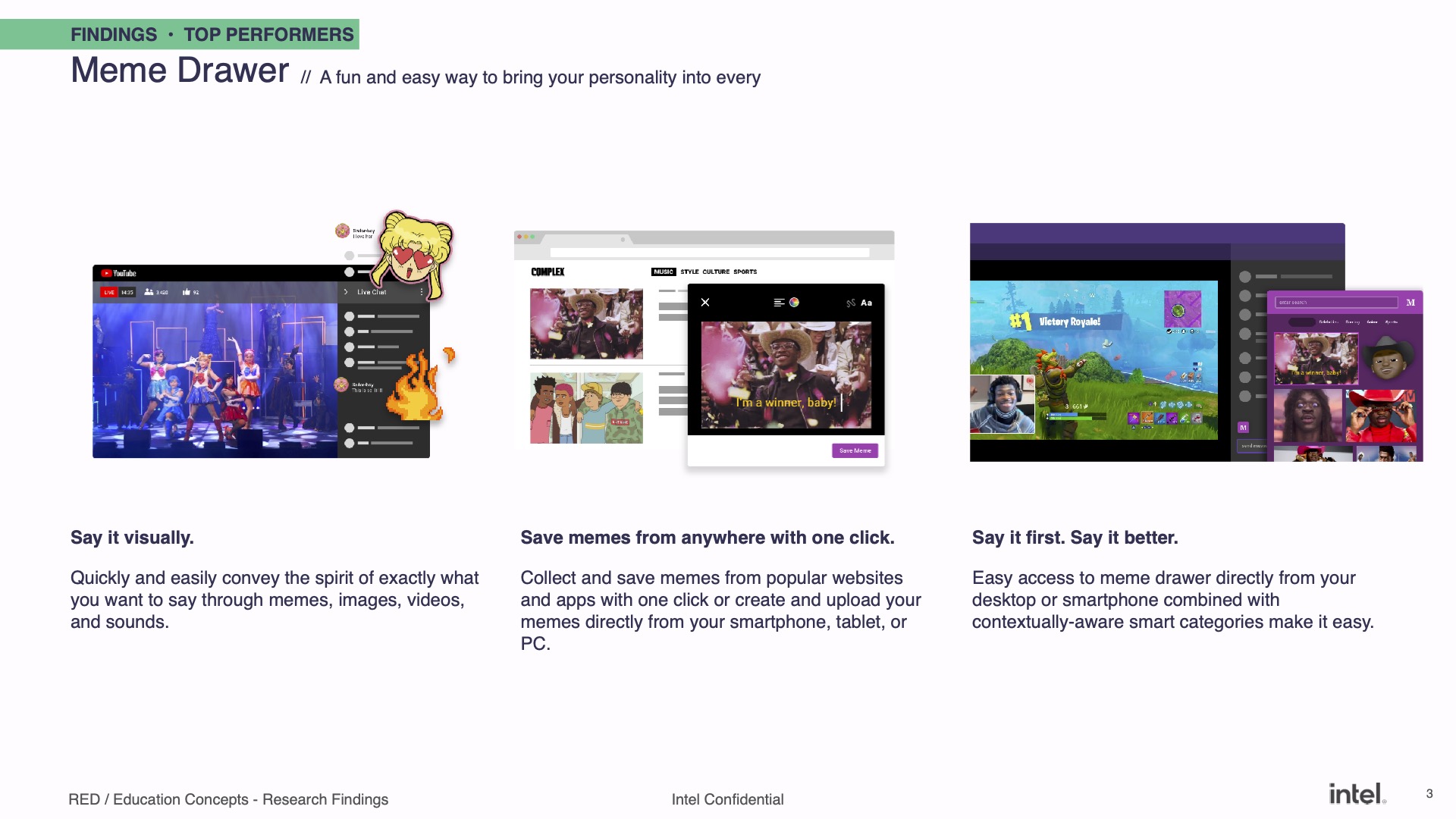Click the purple M button in the chat sidebar
Image resolution: width=1456 pixels, height=819 pixels.
pyautogui.click(x=1243, y=428)
